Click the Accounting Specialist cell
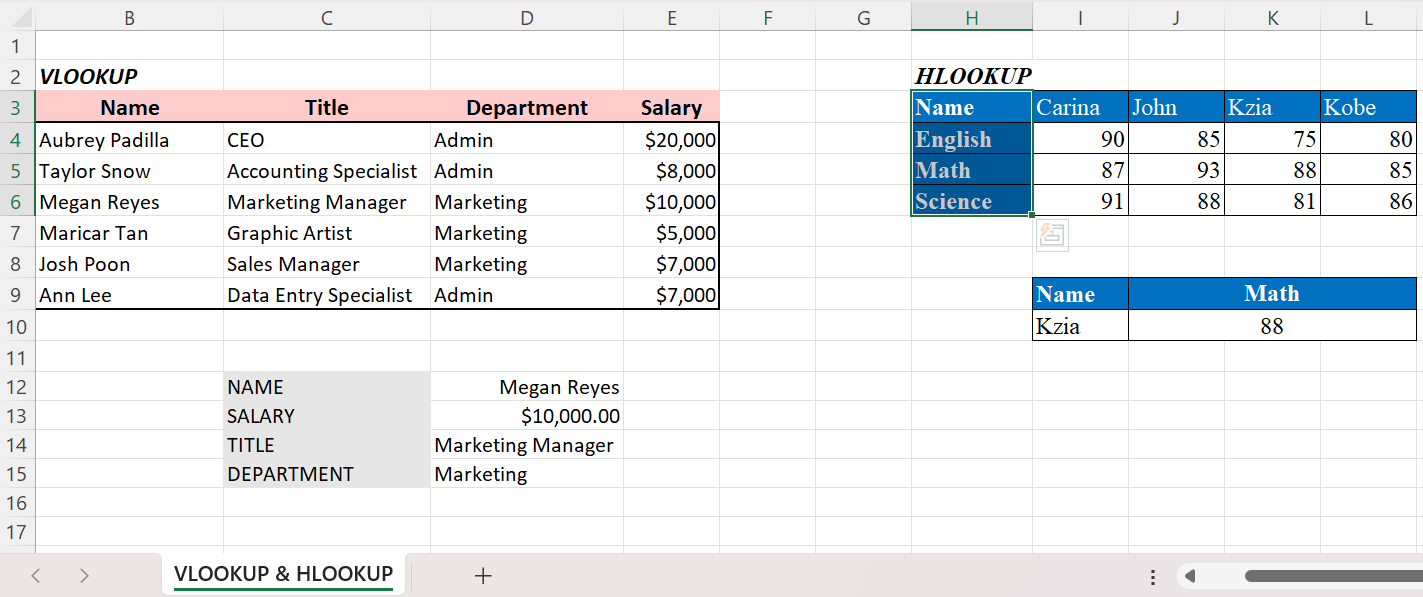 pos(327,171)
